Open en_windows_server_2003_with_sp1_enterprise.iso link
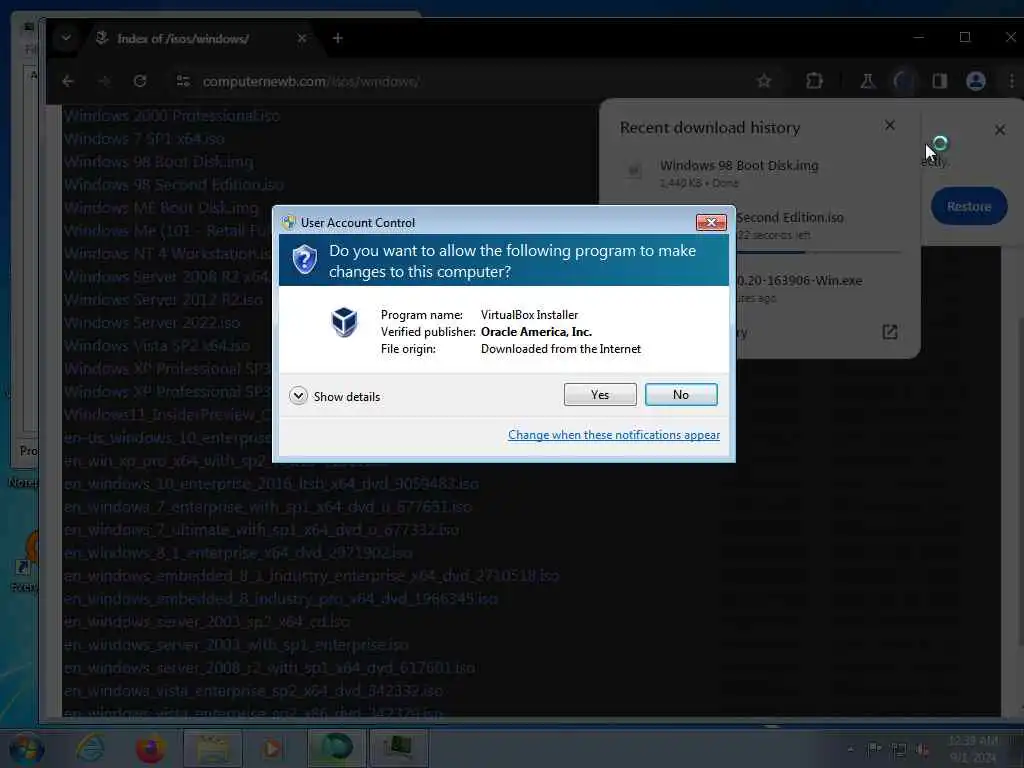Image resolution: width=1024 pixels, height=768 pixels. pyautogui.click(x=236, y=645)
